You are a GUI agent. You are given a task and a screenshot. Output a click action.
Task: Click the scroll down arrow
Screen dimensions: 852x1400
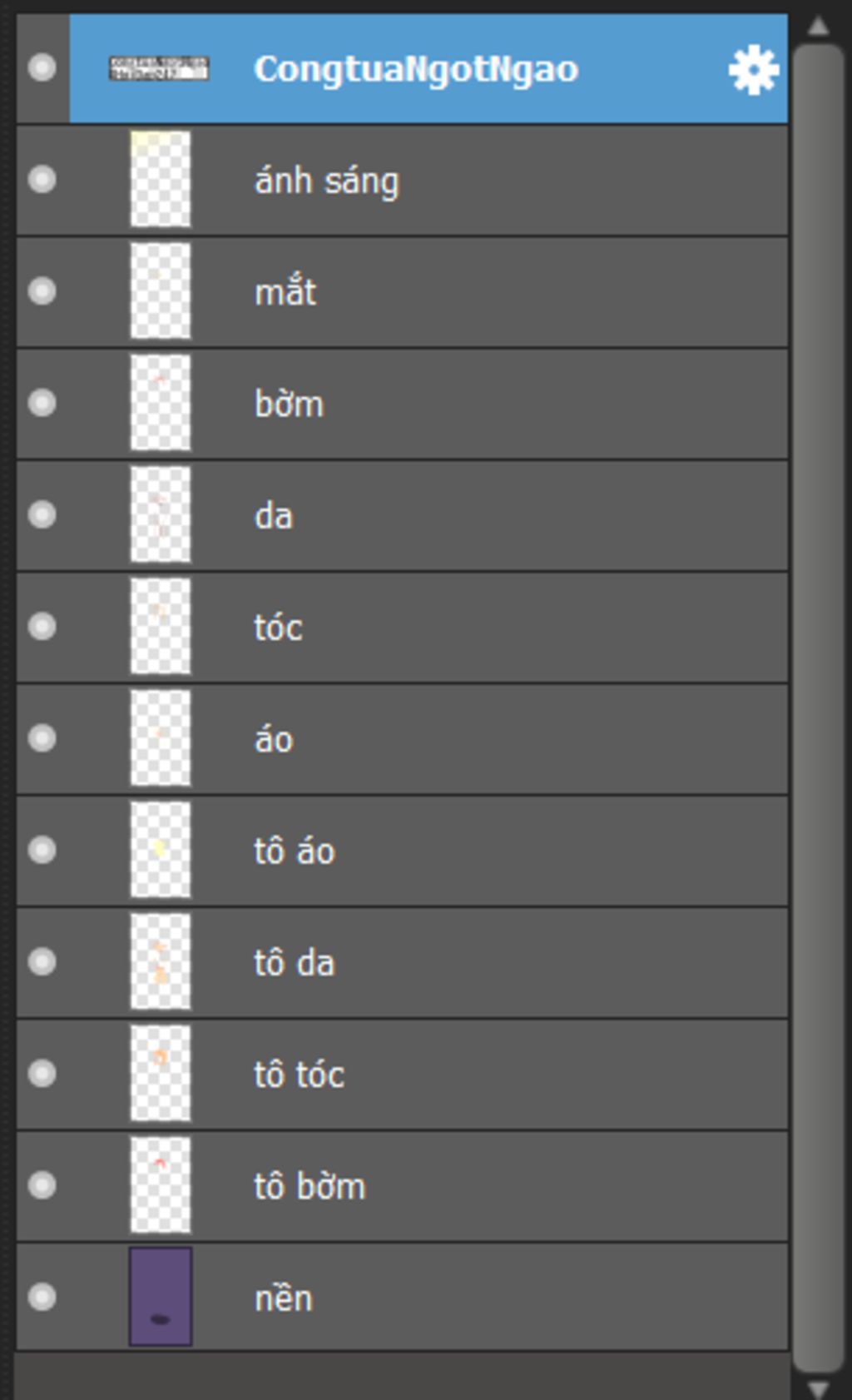tap(818, 1388)
